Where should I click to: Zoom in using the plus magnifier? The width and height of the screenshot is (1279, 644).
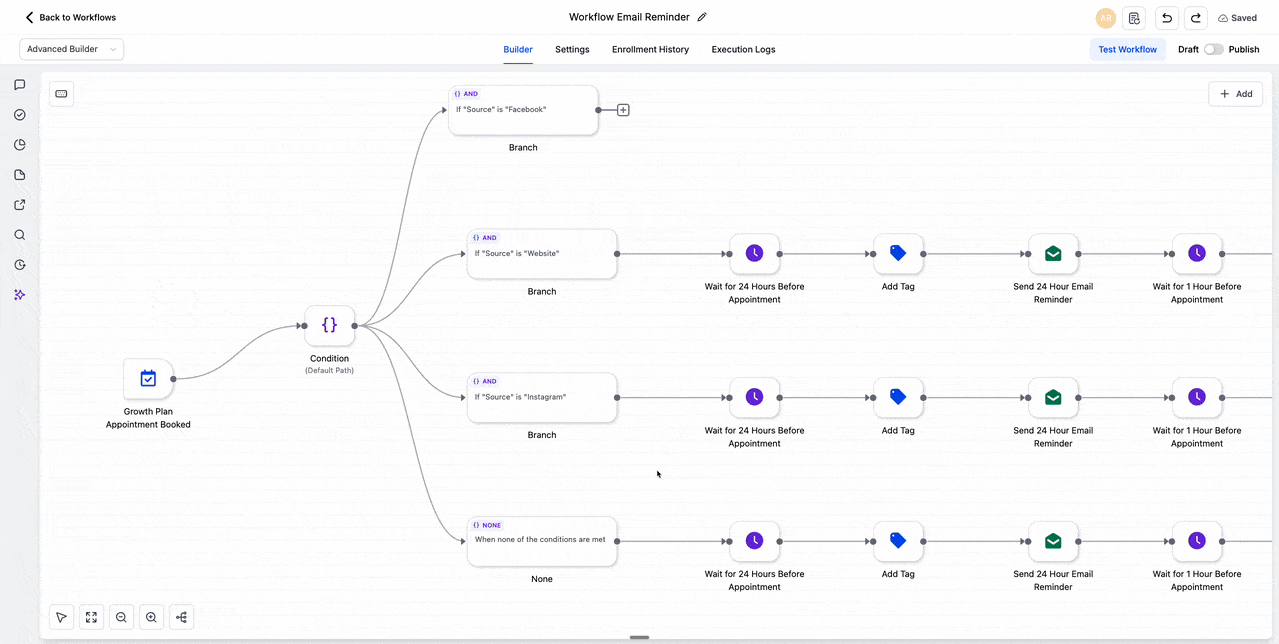click(x=151, y=617)
